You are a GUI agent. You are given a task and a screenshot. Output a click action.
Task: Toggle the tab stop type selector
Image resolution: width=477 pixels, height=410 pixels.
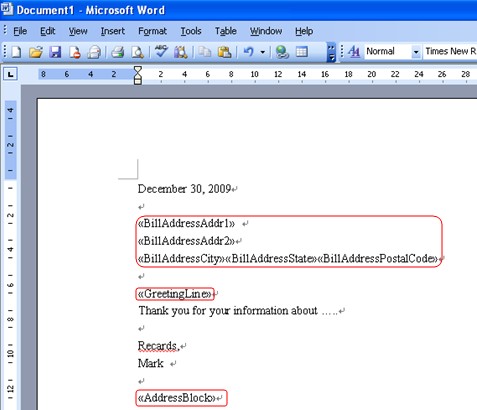[11, 74]
